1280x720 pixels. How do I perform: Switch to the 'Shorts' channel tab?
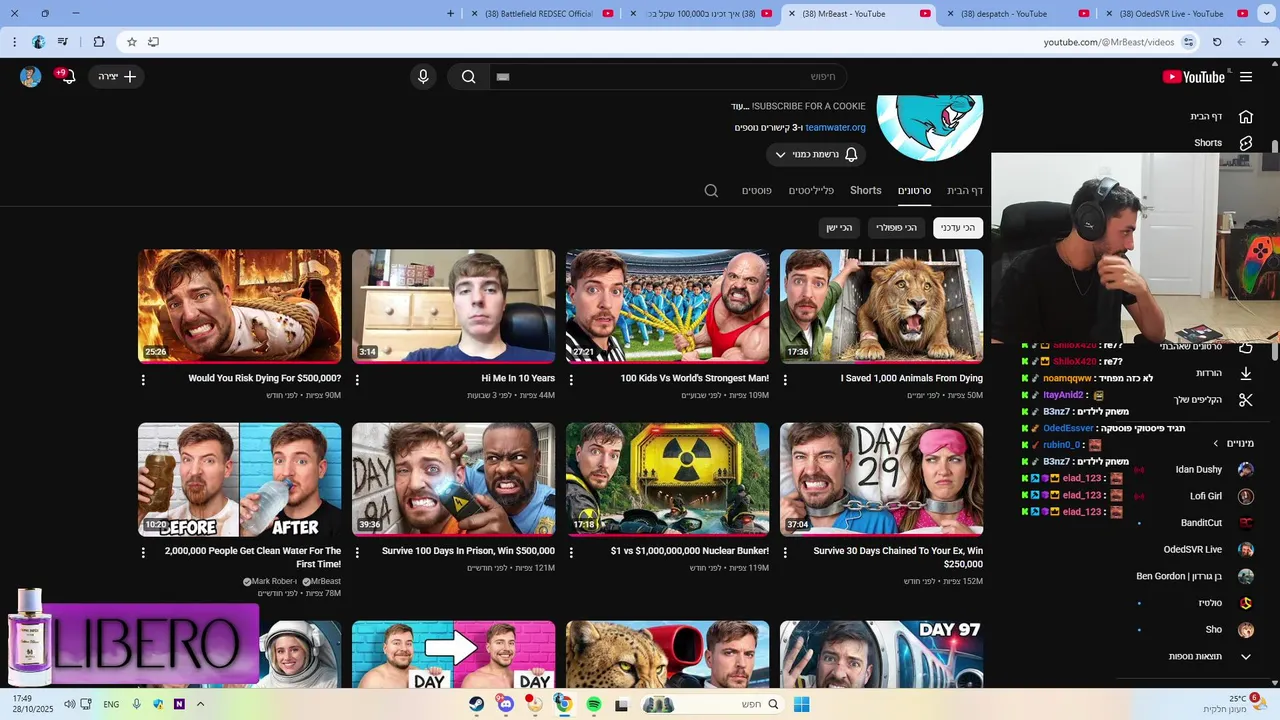tap(866, 190)
